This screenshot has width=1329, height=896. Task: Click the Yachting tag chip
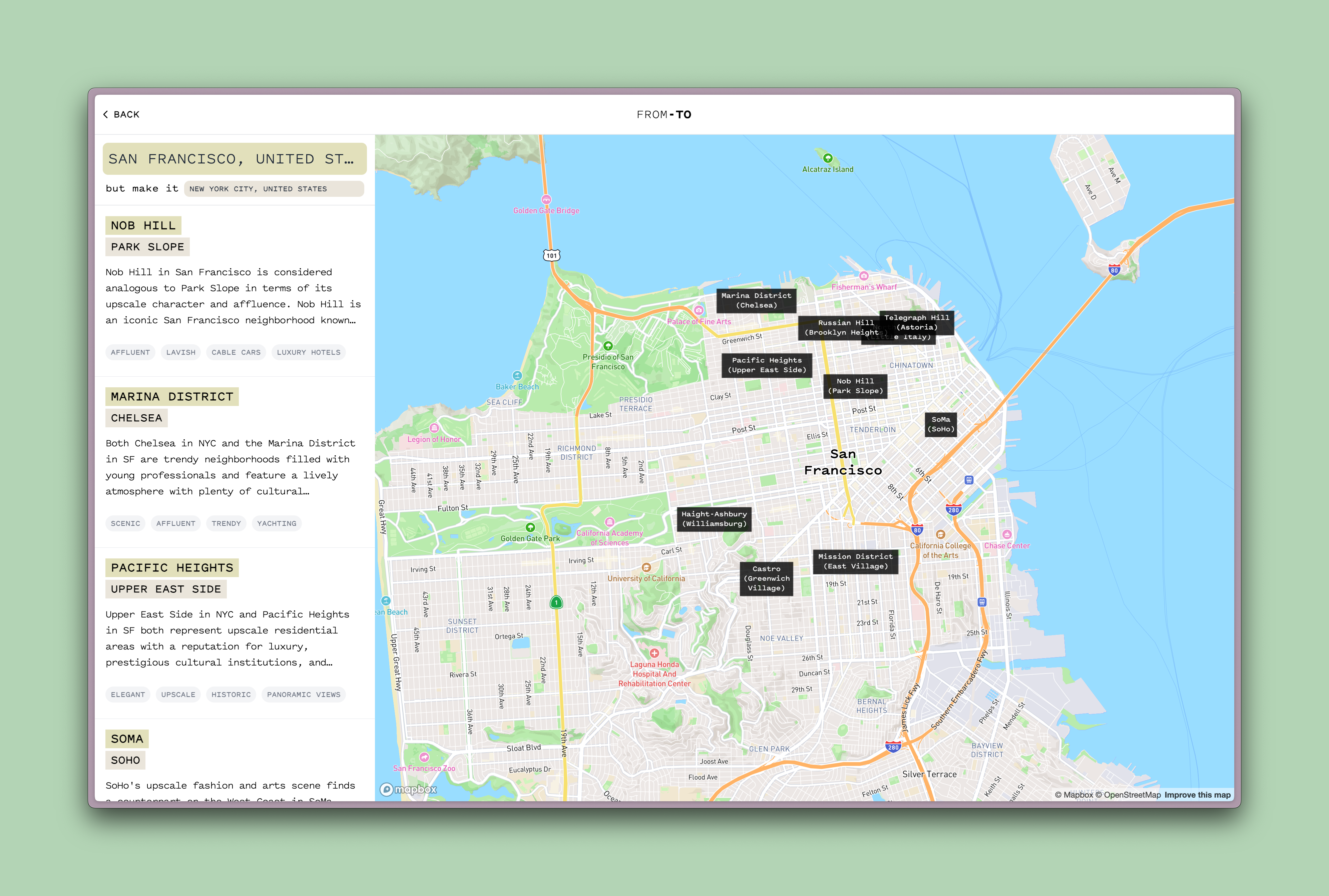point(277,523)
